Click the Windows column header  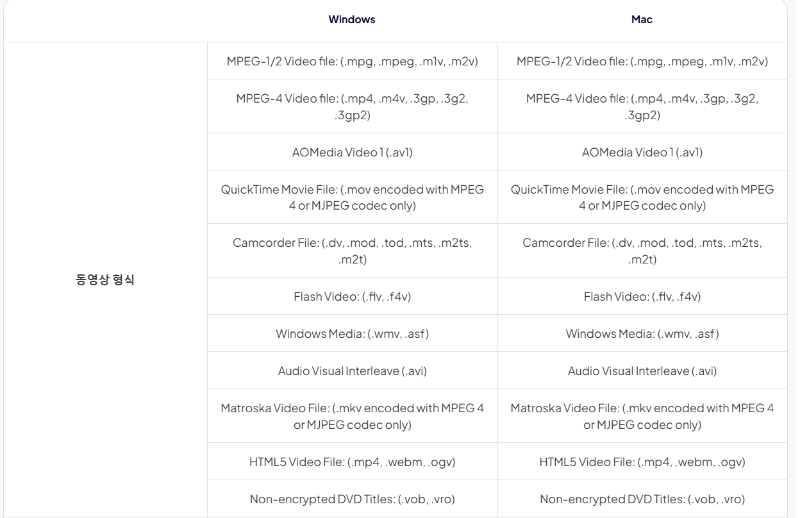352,19
